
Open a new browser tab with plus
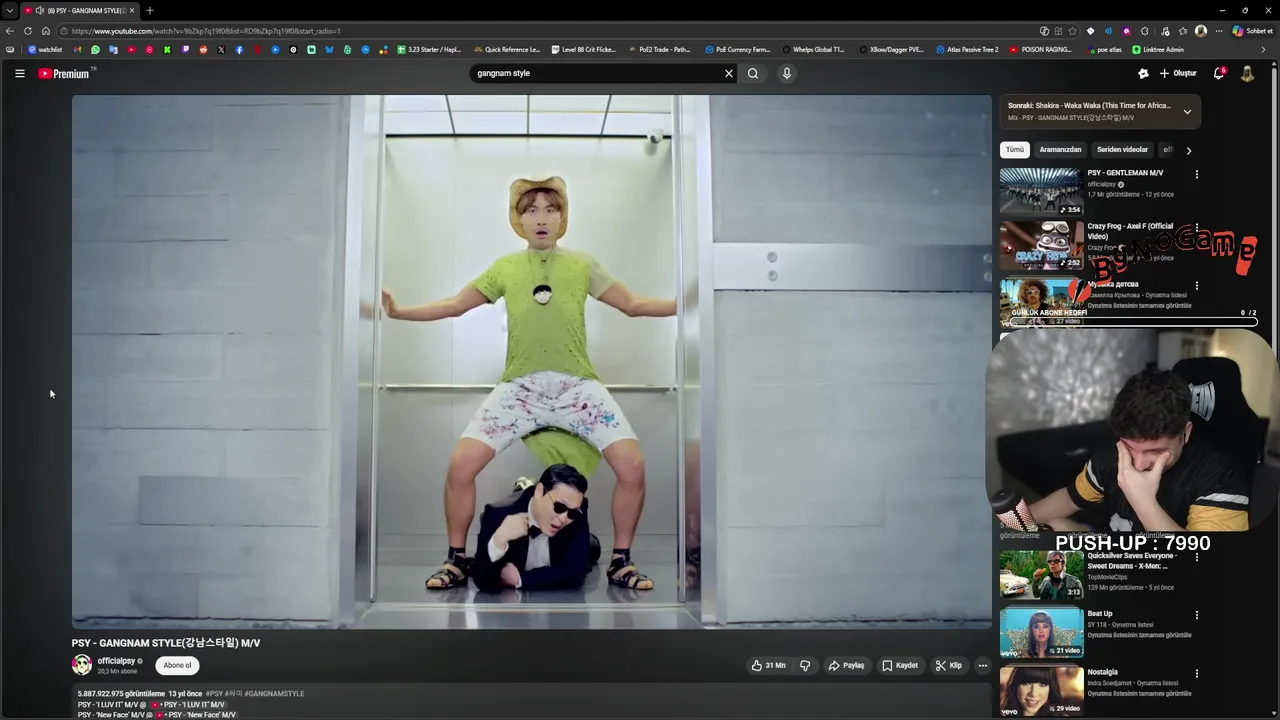pos(149,10)
